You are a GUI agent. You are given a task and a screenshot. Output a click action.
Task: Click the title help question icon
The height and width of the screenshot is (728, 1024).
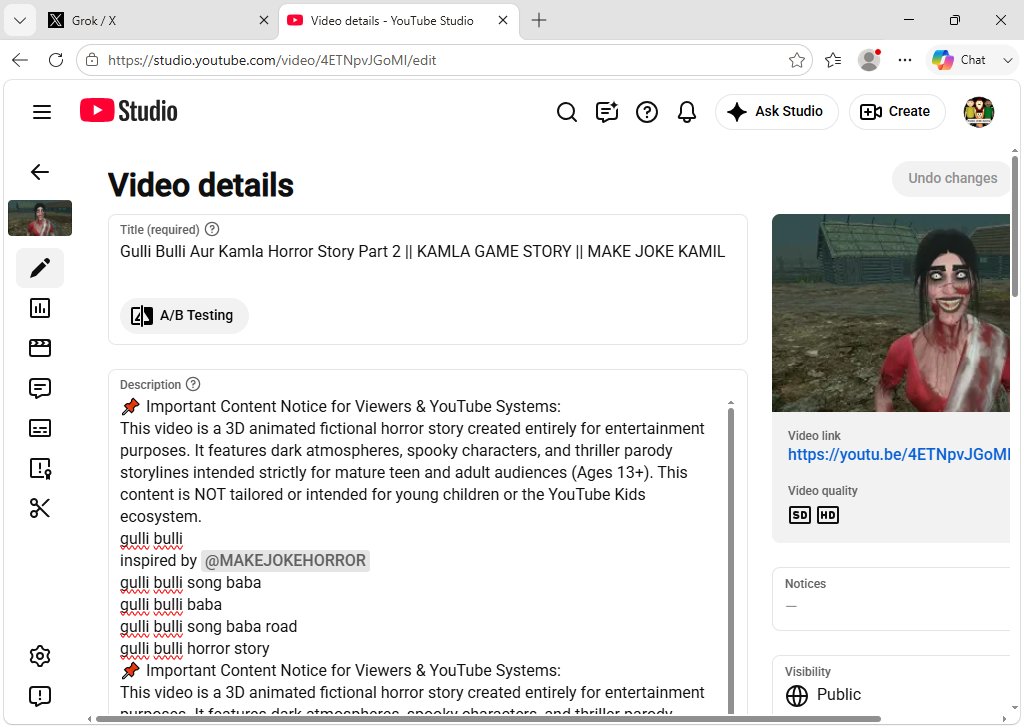pyautogui.click(x=212, y=229)
